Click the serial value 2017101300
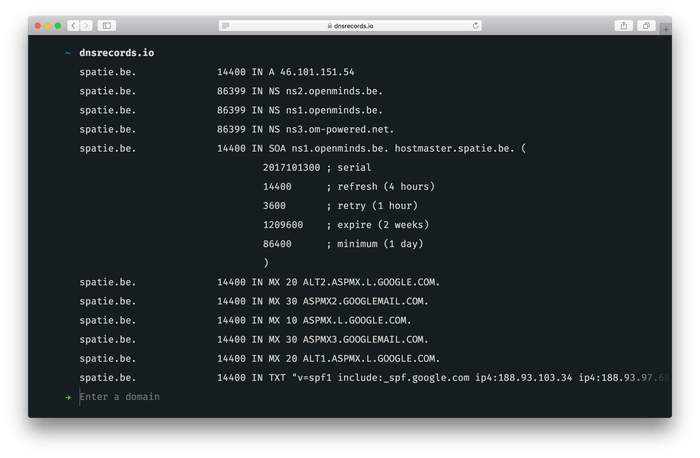Screen dimensions: 700x458 [291, 167]
